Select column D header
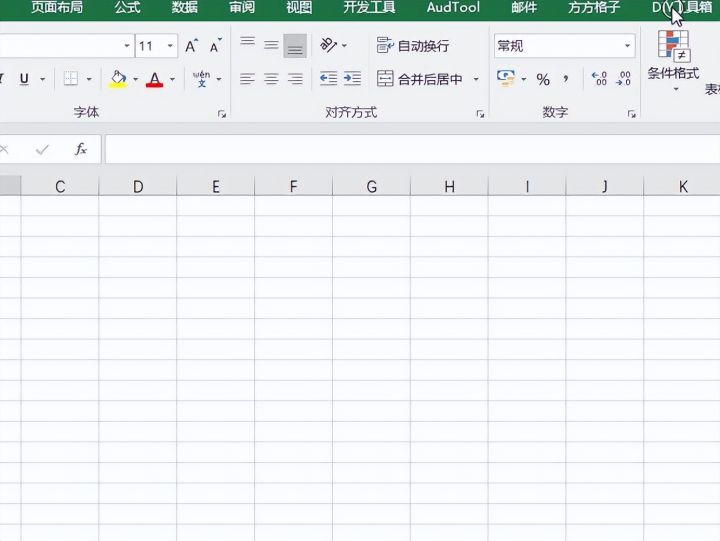Screen dimensions: 720x541 click(138, 186)
